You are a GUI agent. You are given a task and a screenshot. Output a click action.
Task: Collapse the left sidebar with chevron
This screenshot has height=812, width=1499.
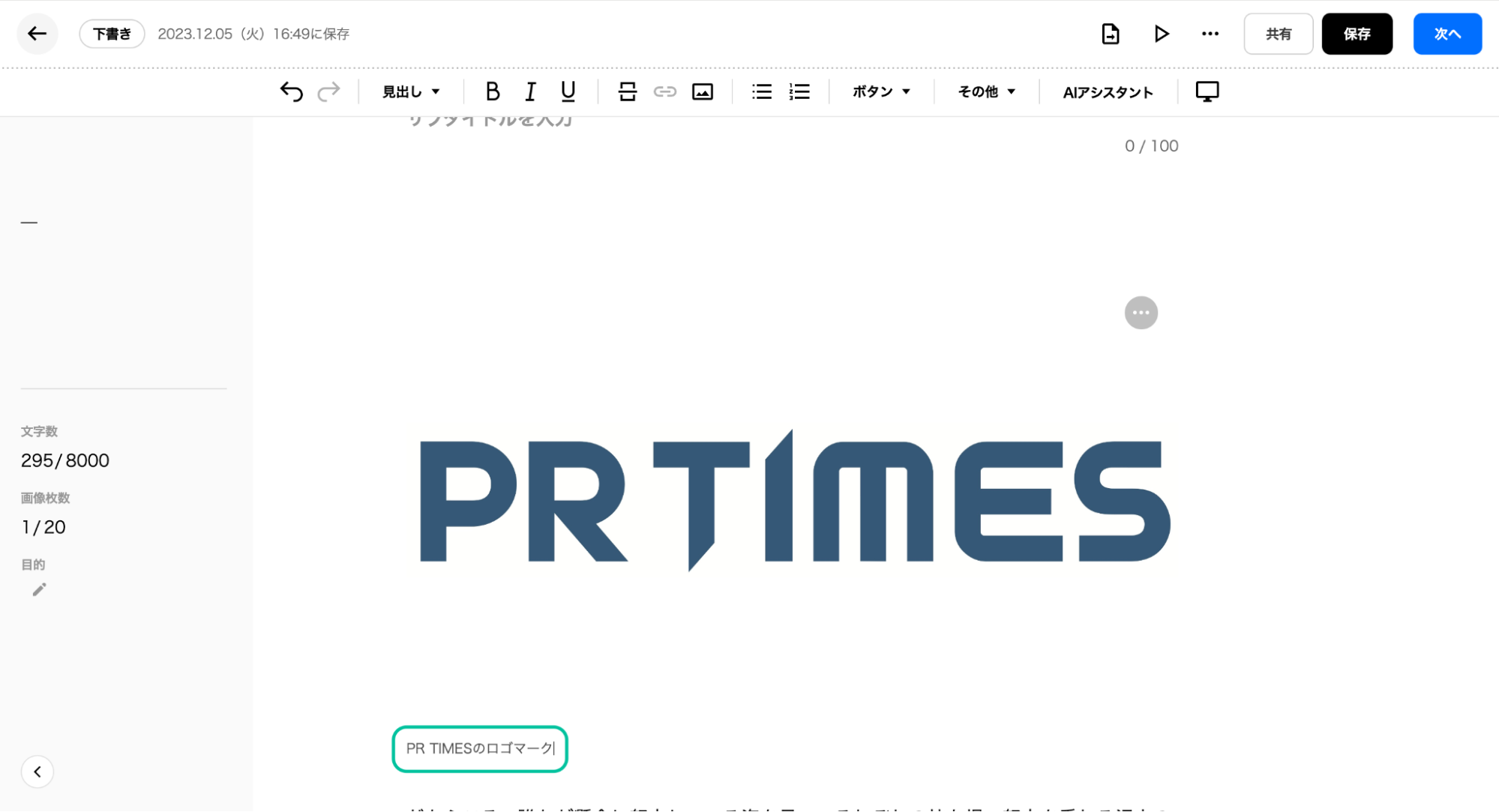click(37, 772)
